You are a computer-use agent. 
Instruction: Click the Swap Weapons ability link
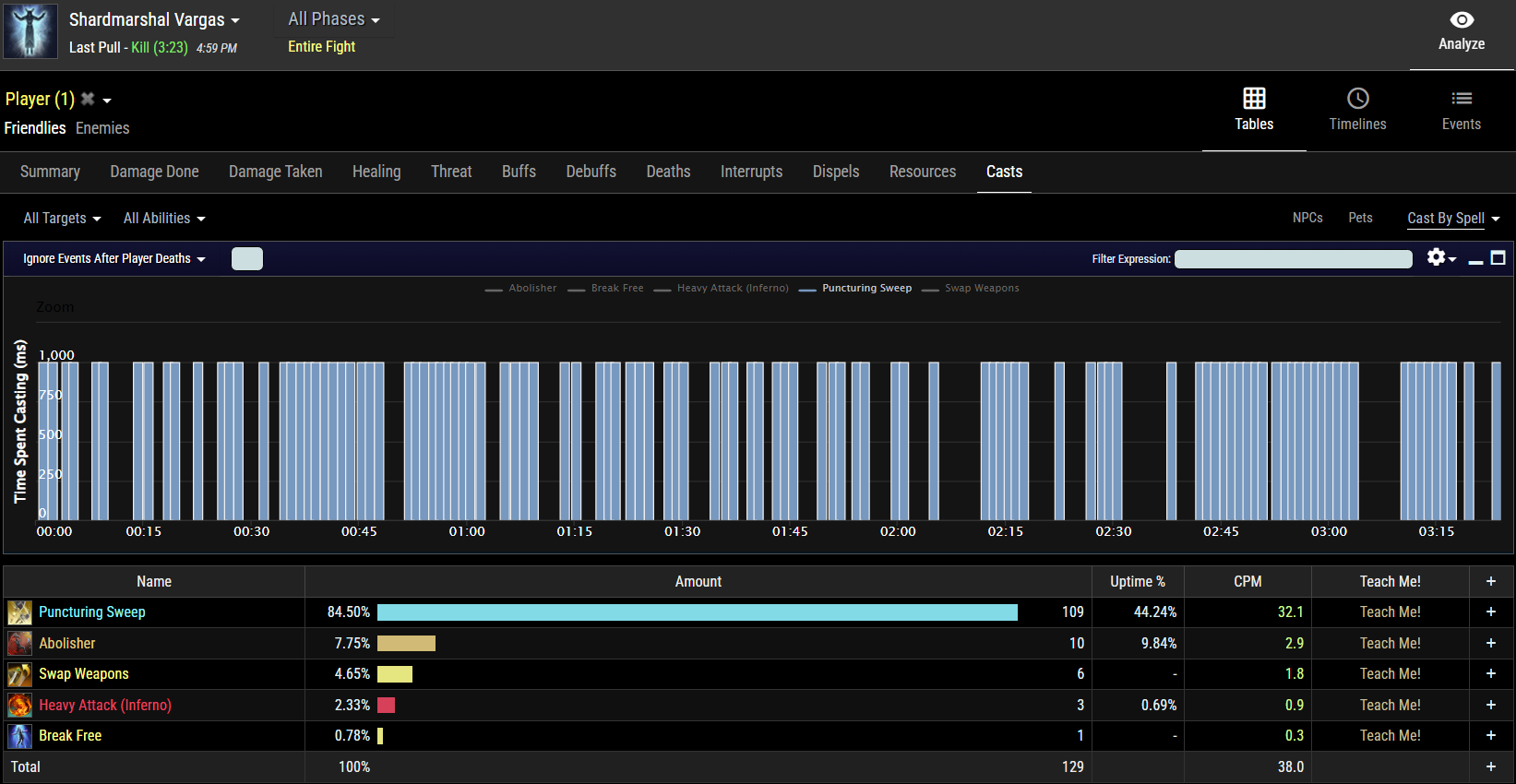[x=84, y=674]
